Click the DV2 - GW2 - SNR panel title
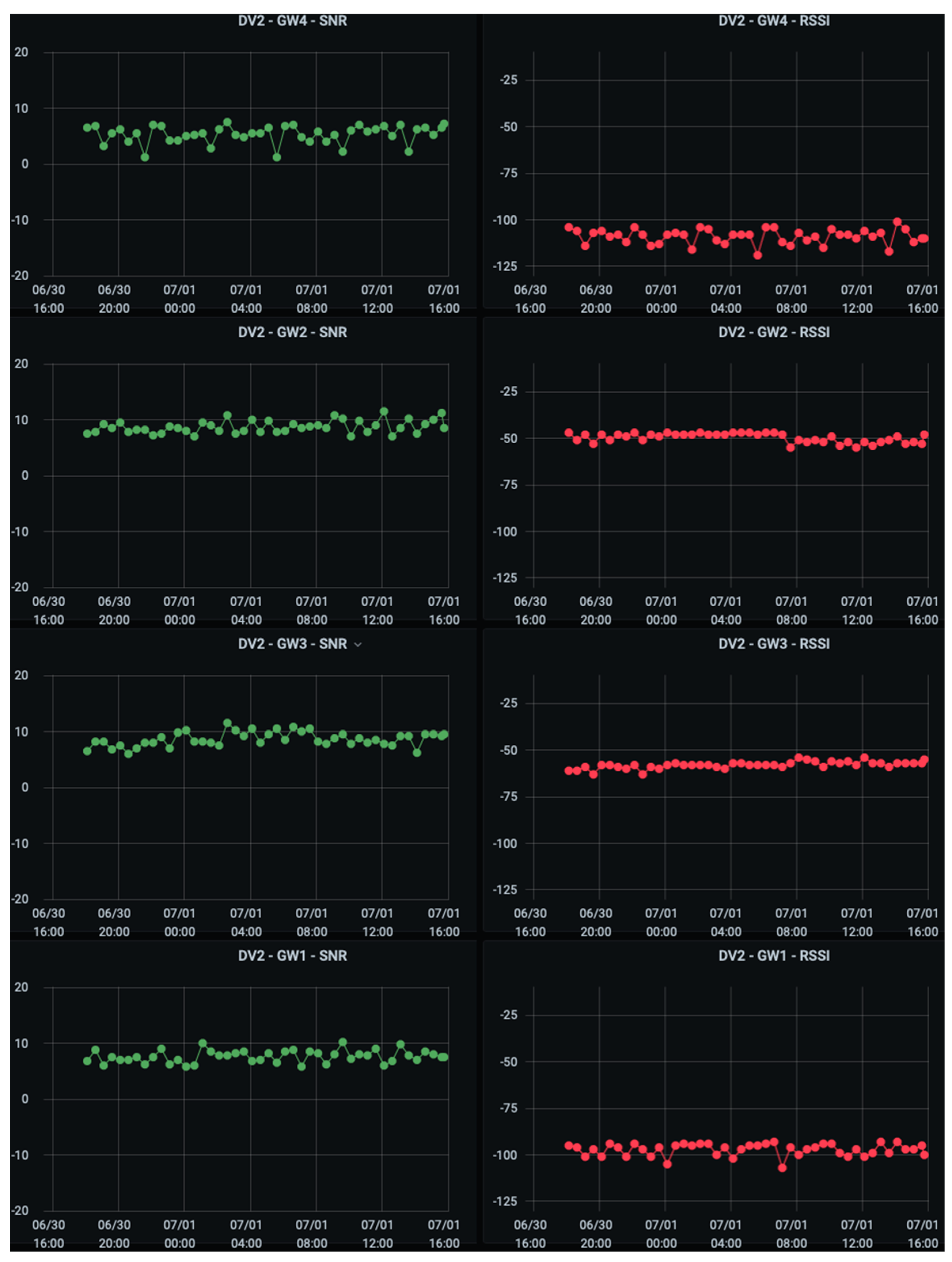 pyautogui.click(x=292, y=332)
